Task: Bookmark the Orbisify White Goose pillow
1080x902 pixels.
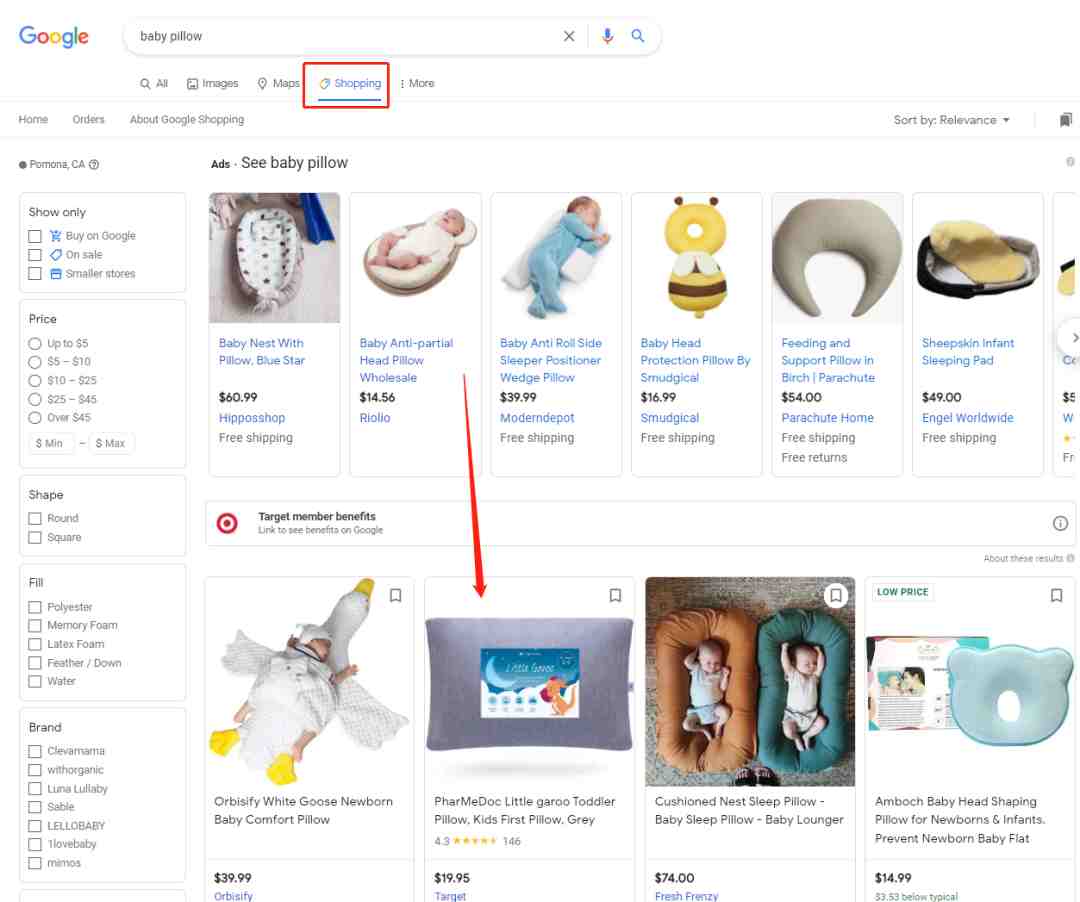Action: pos(395,595)
